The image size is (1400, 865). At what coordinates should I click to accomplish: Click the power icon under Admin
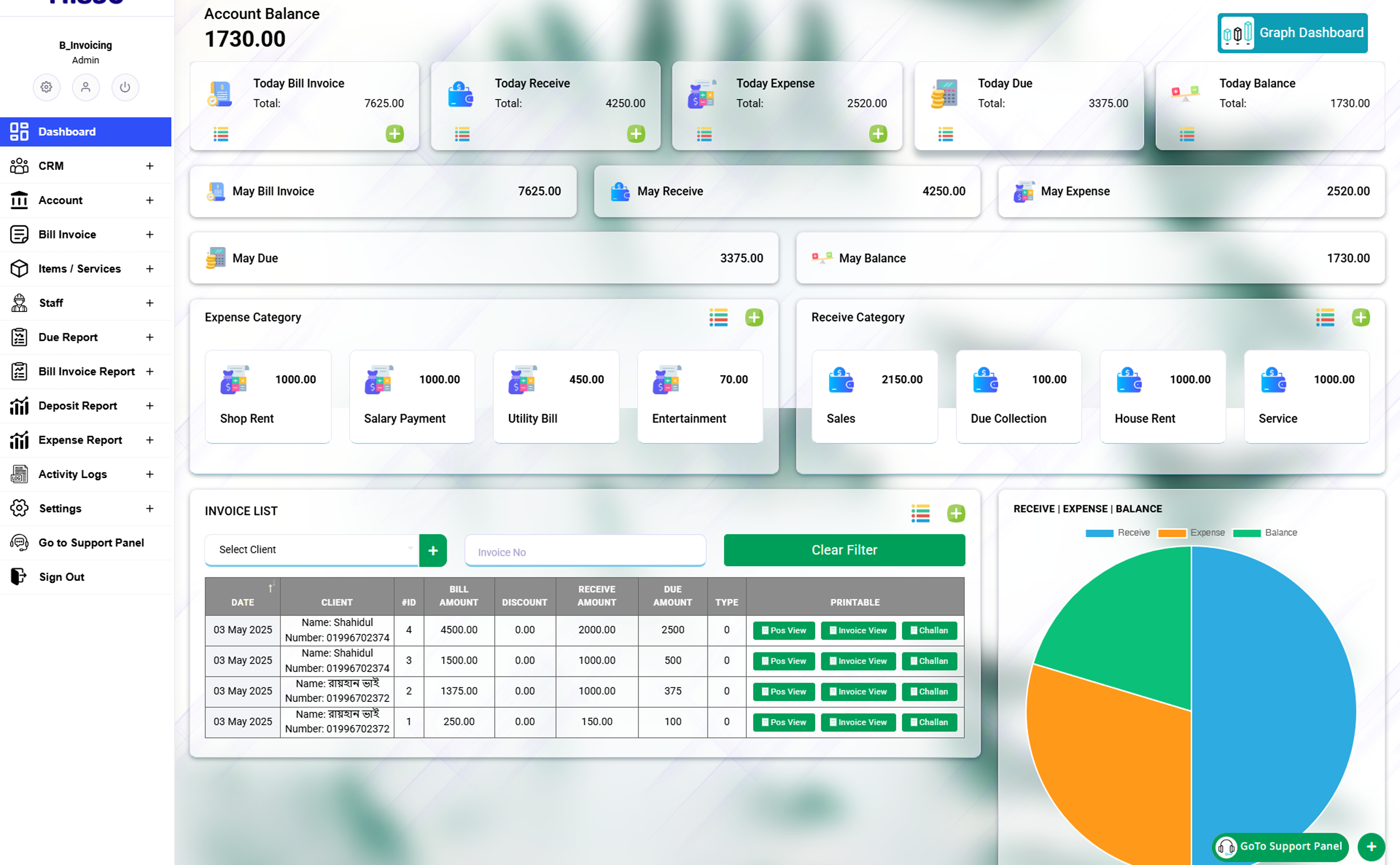125,87
